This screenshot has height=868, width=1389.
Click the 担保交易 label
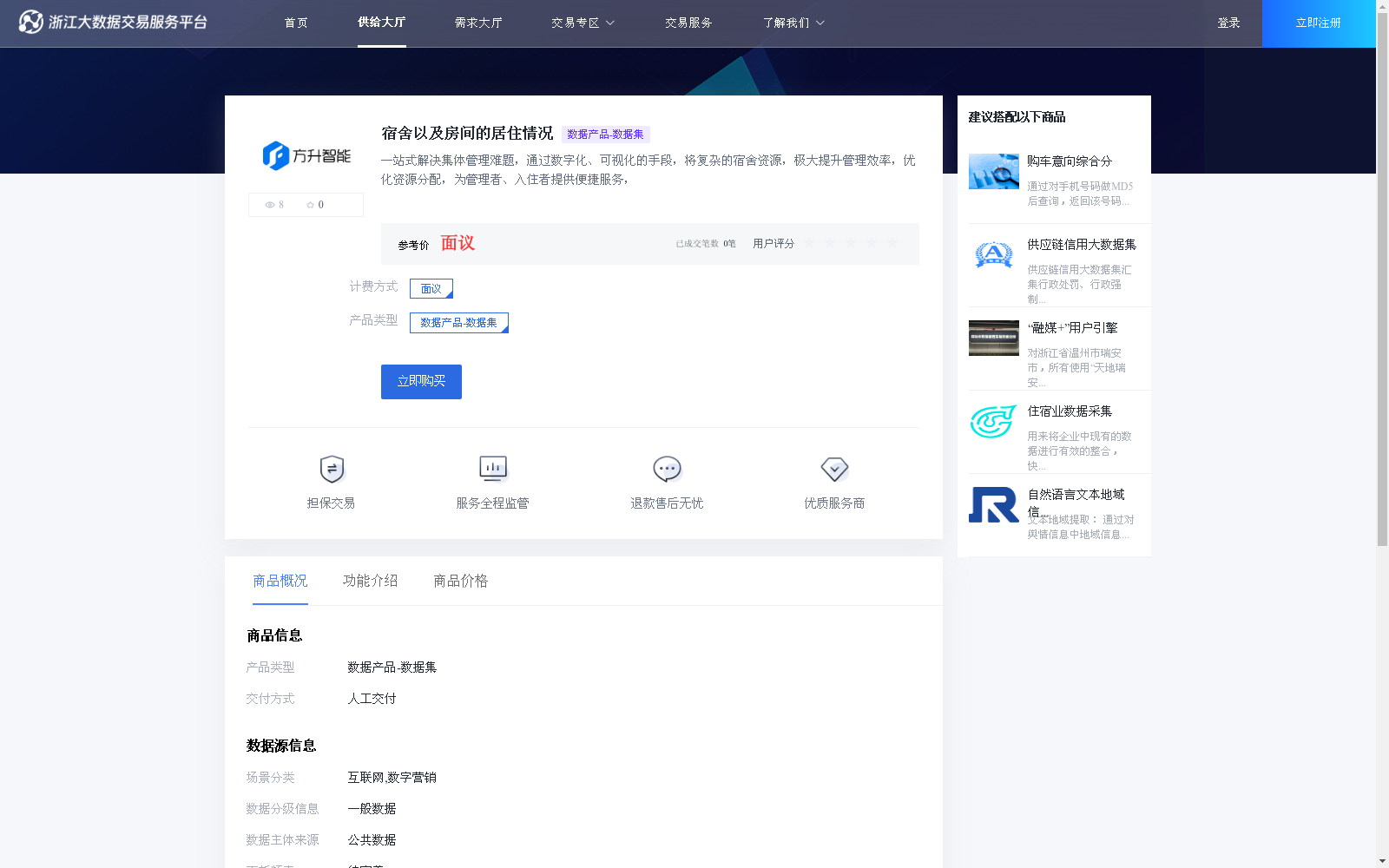click(x=331, y=503)
